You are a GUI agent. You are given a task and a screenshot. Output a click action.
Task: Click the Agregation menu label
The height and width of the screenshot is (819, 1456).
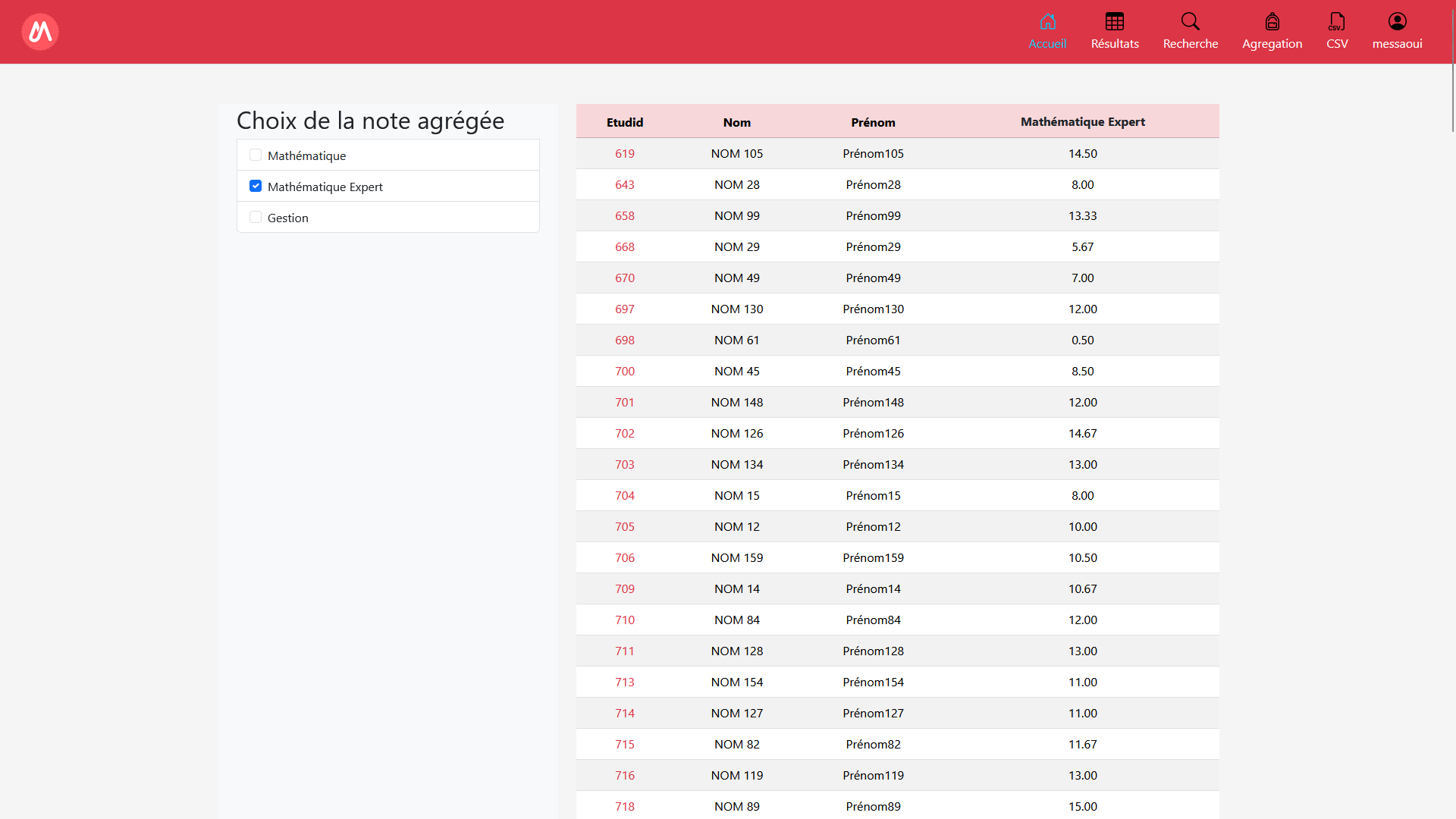1272,44
